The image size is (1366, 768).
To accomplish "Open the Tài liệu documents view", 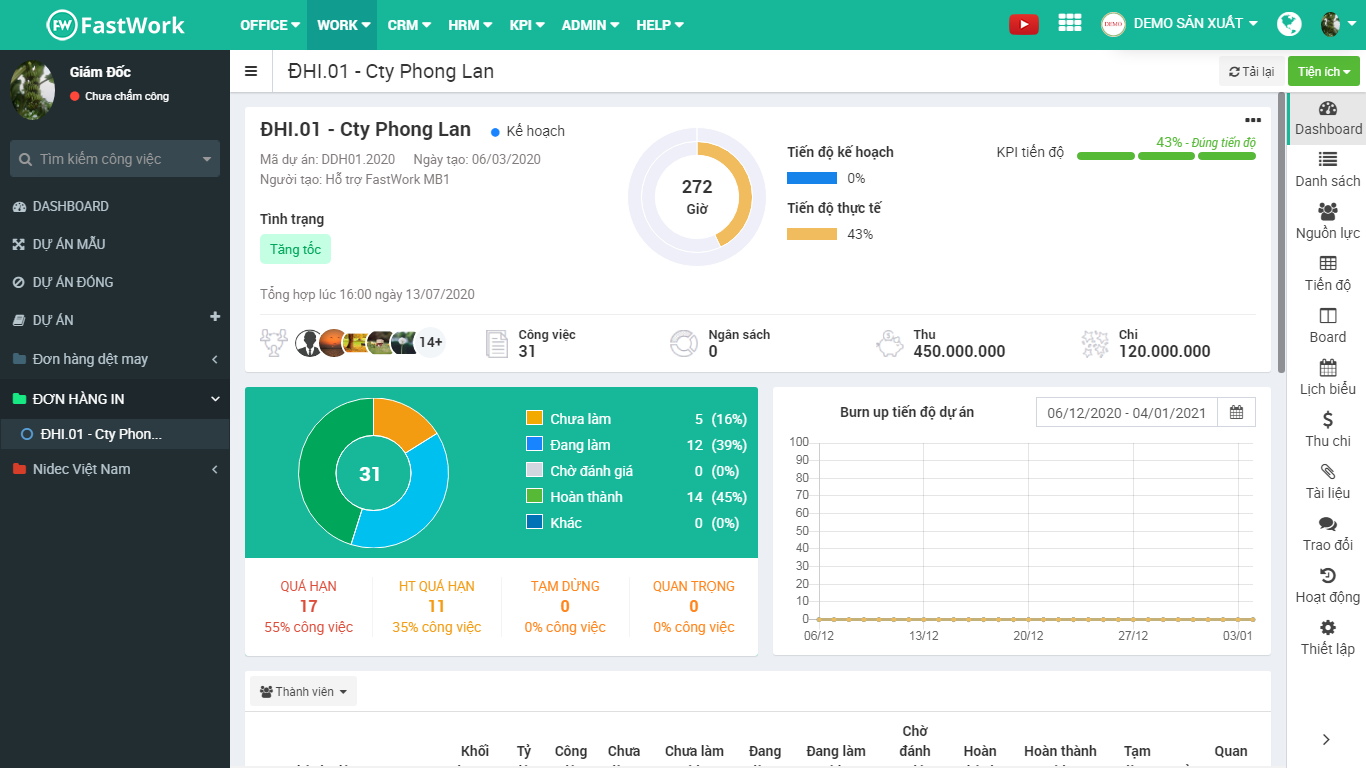I will click(x=1328, y=483).
